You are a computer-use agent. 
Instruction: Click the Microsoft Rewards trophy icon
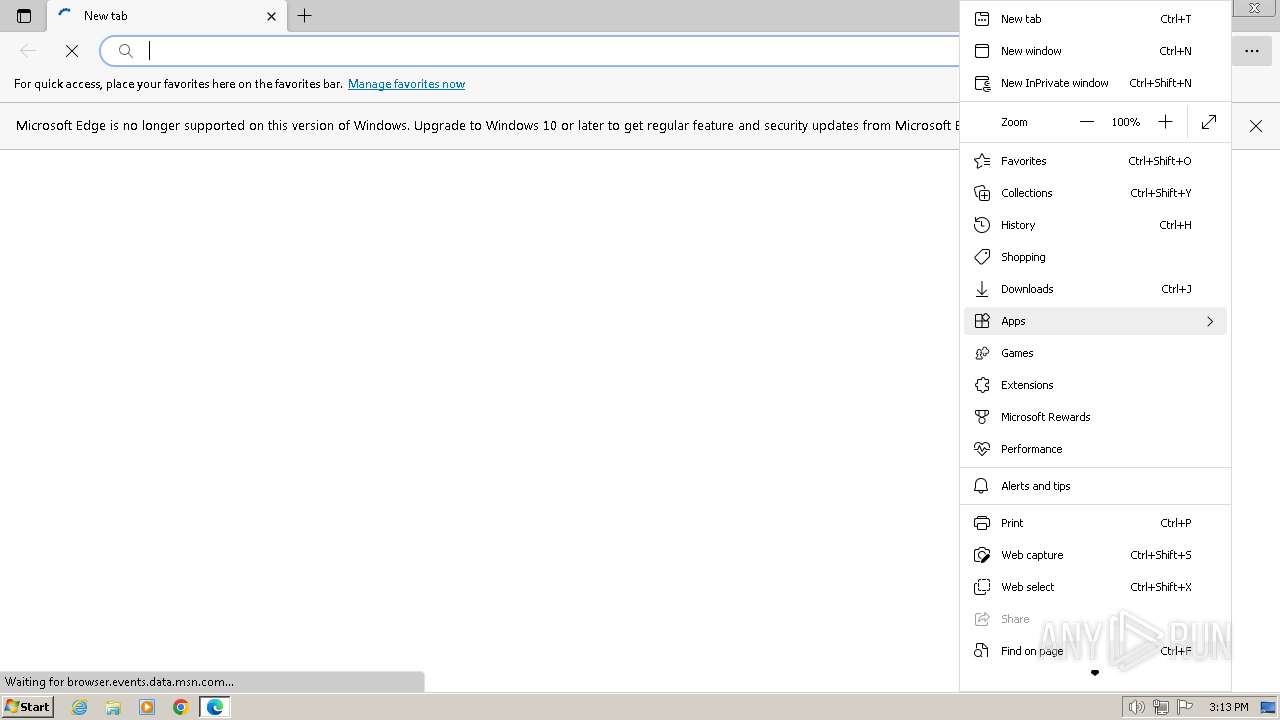[x=982, y=417]
